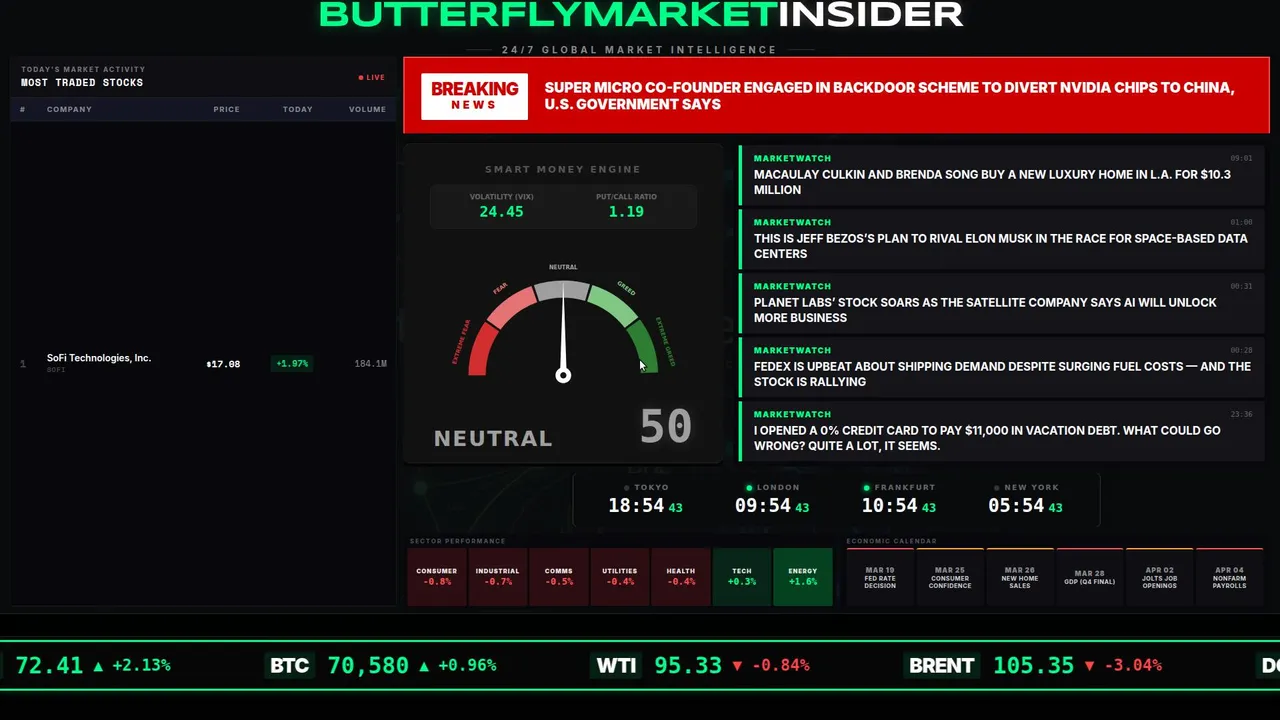This screenshot has width=1280, height=720.
Task: Open the FedEx shipping demand story
Action: point(1002,366)
